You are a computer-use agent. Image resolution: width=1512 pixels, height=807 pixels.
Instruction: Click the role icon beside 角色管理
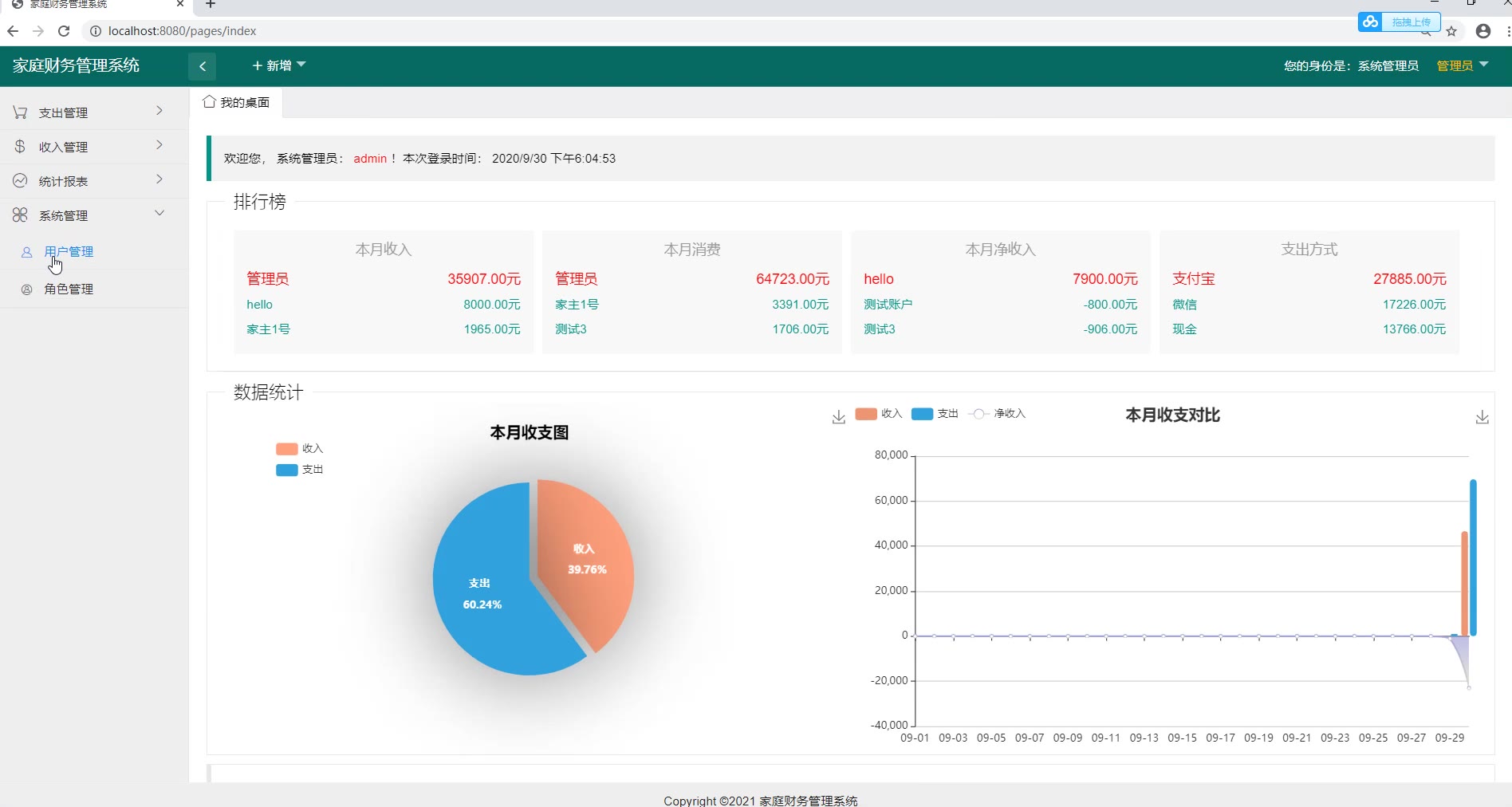26,289
